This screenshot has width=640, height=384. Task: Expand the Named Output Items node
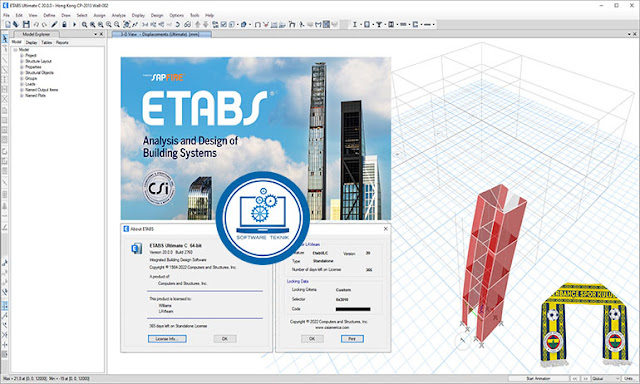22,89
